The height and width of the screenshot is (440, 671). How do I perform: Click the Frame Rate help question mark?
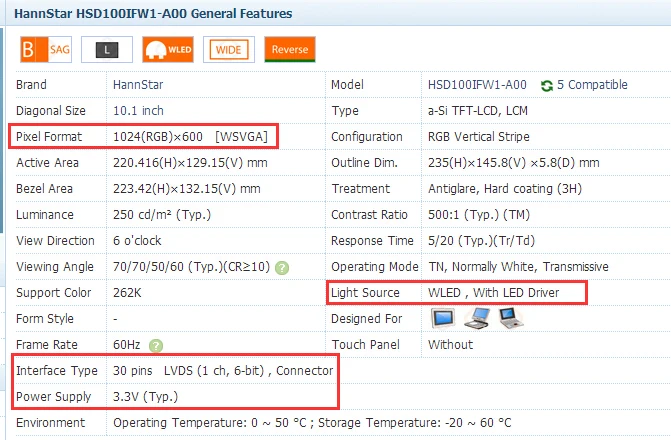pyautogui.click(x=156, y=345)
